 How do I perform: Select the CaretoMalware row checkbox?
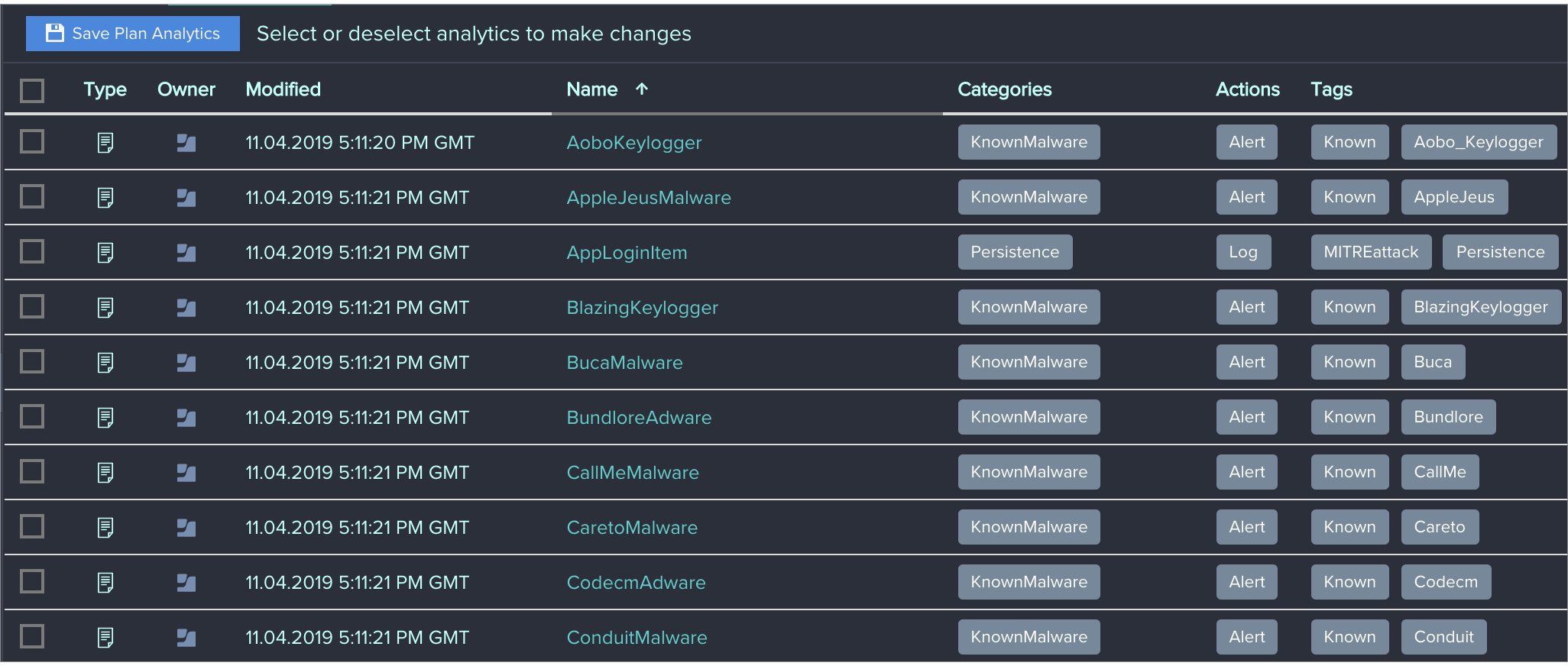coord(32,526)
